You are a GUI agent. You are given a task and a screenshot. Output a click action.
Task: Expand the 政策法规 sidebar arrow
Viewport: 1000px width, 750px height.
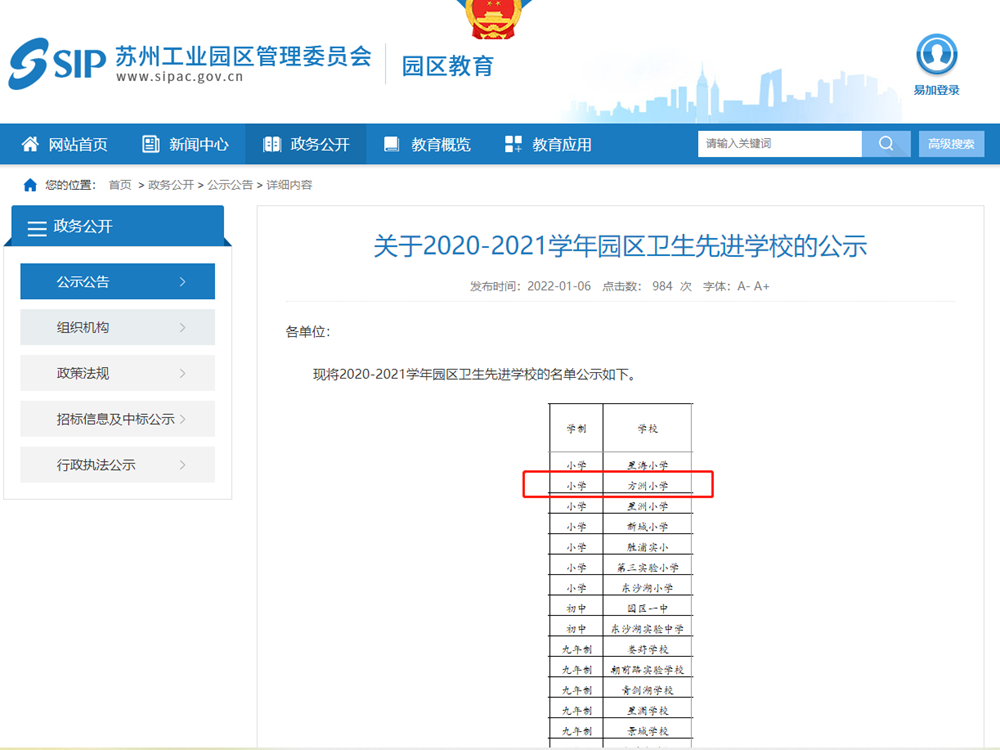pos(182,374)
